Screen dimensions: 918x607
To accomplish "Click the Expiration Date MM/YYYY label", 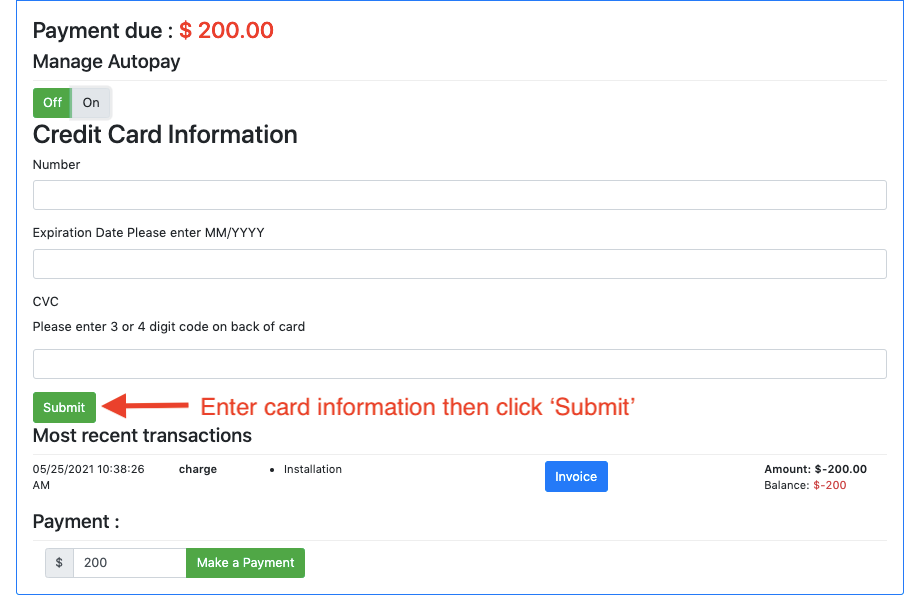I will [x=148, y=233].
